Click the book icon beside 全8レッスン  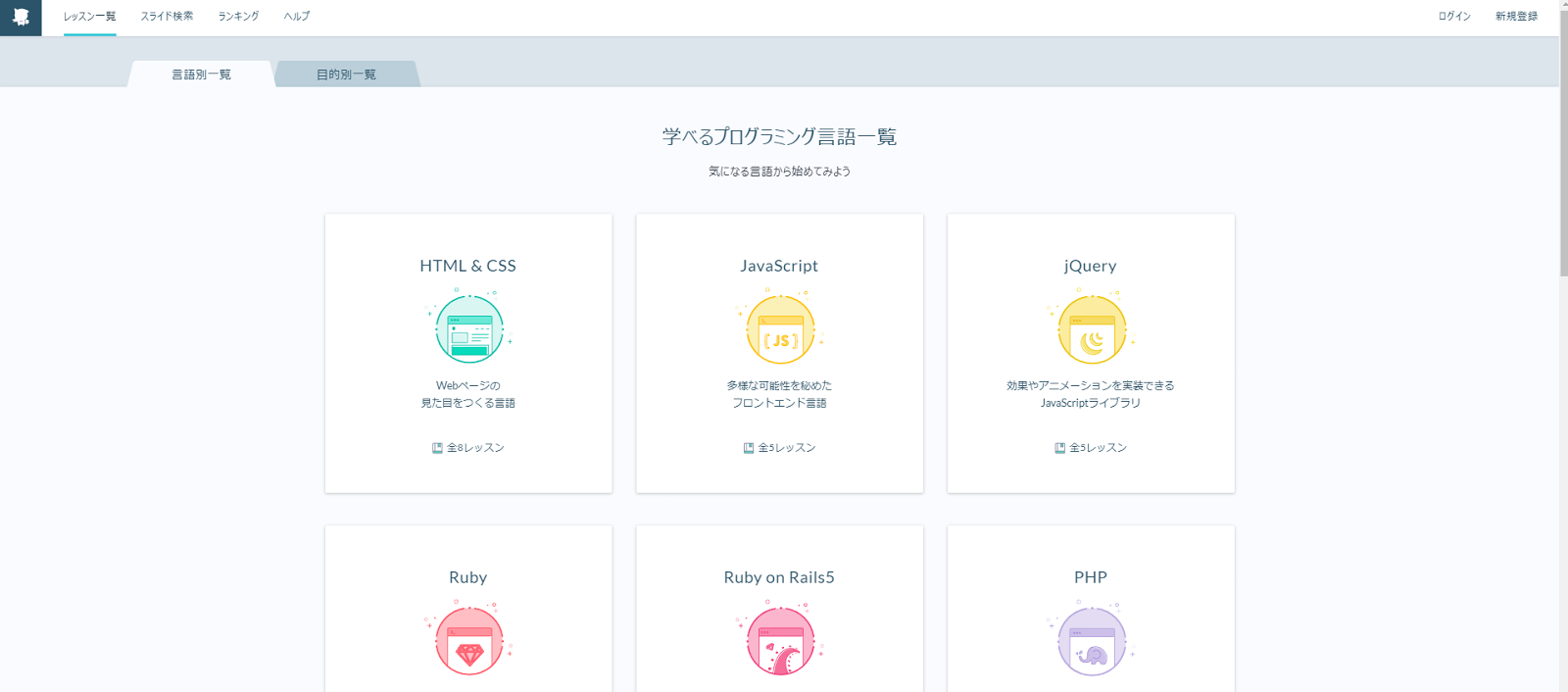point(437,448)
